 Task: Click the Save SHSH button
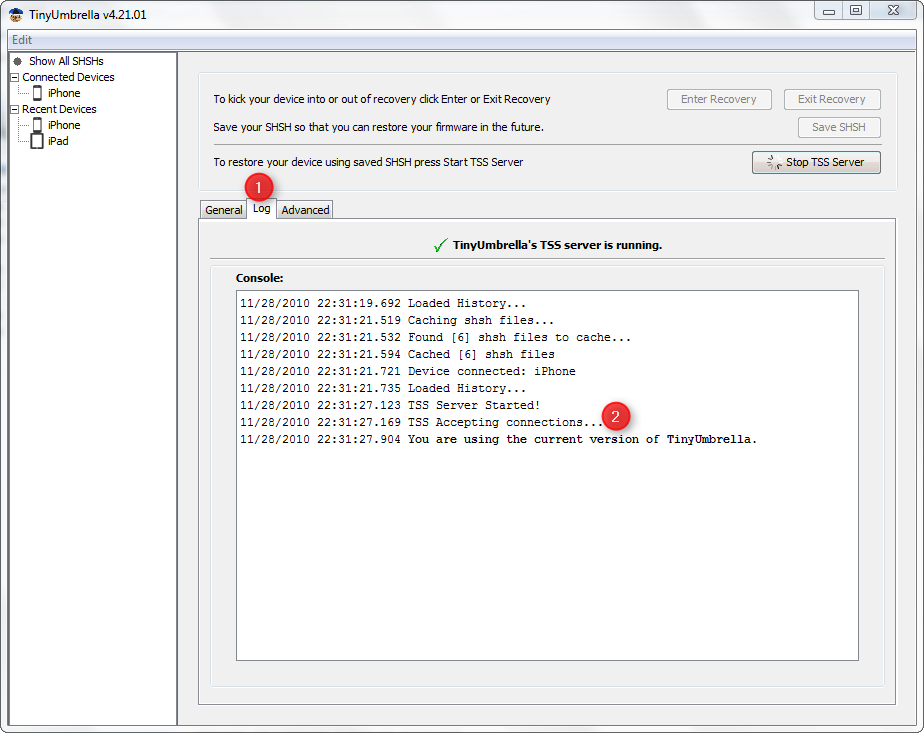(839, 127)
